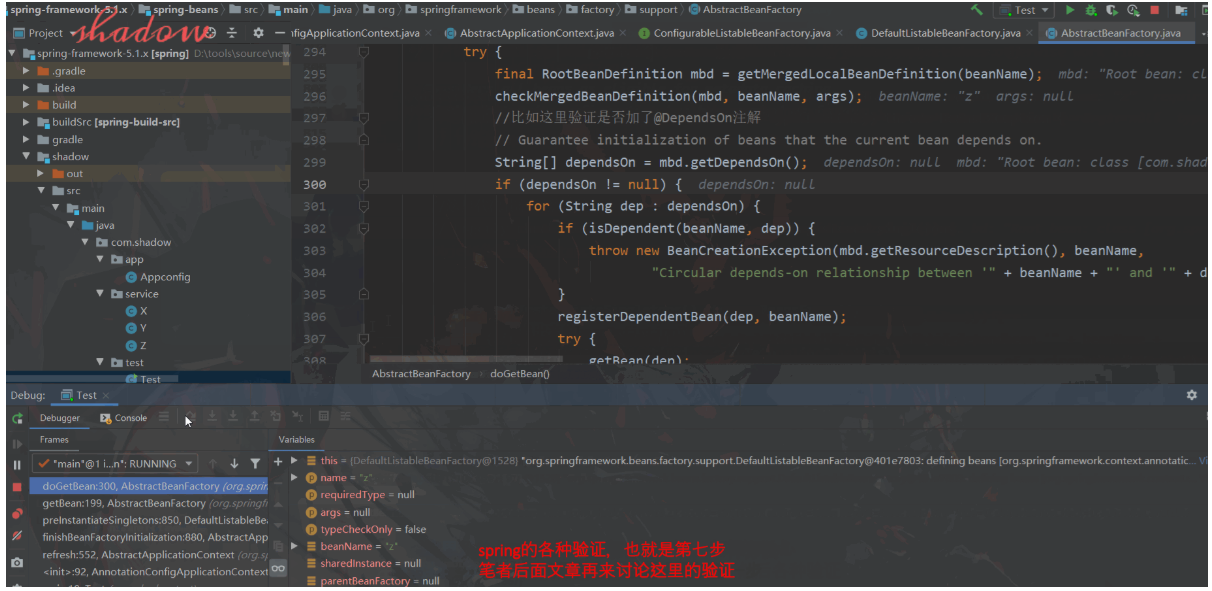Select getBean:199 stack frame
1212x591 pixels.
[x=149, y=503]
